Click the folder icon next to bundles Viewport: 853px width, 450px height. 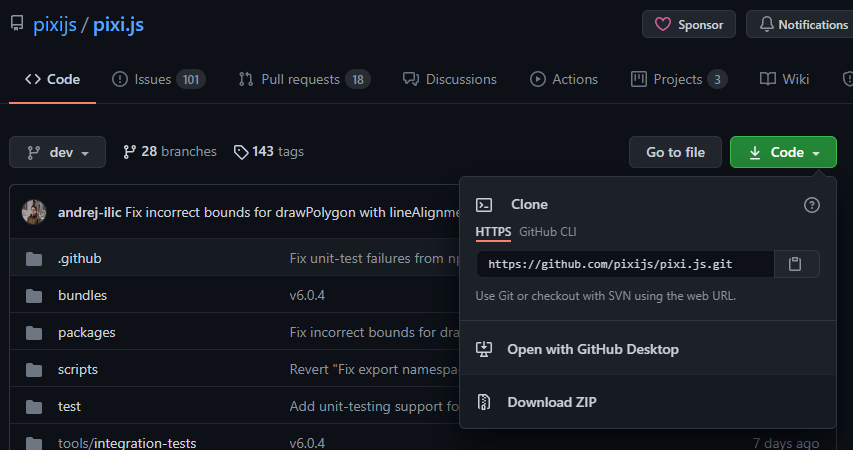click(x=34, y=296)
